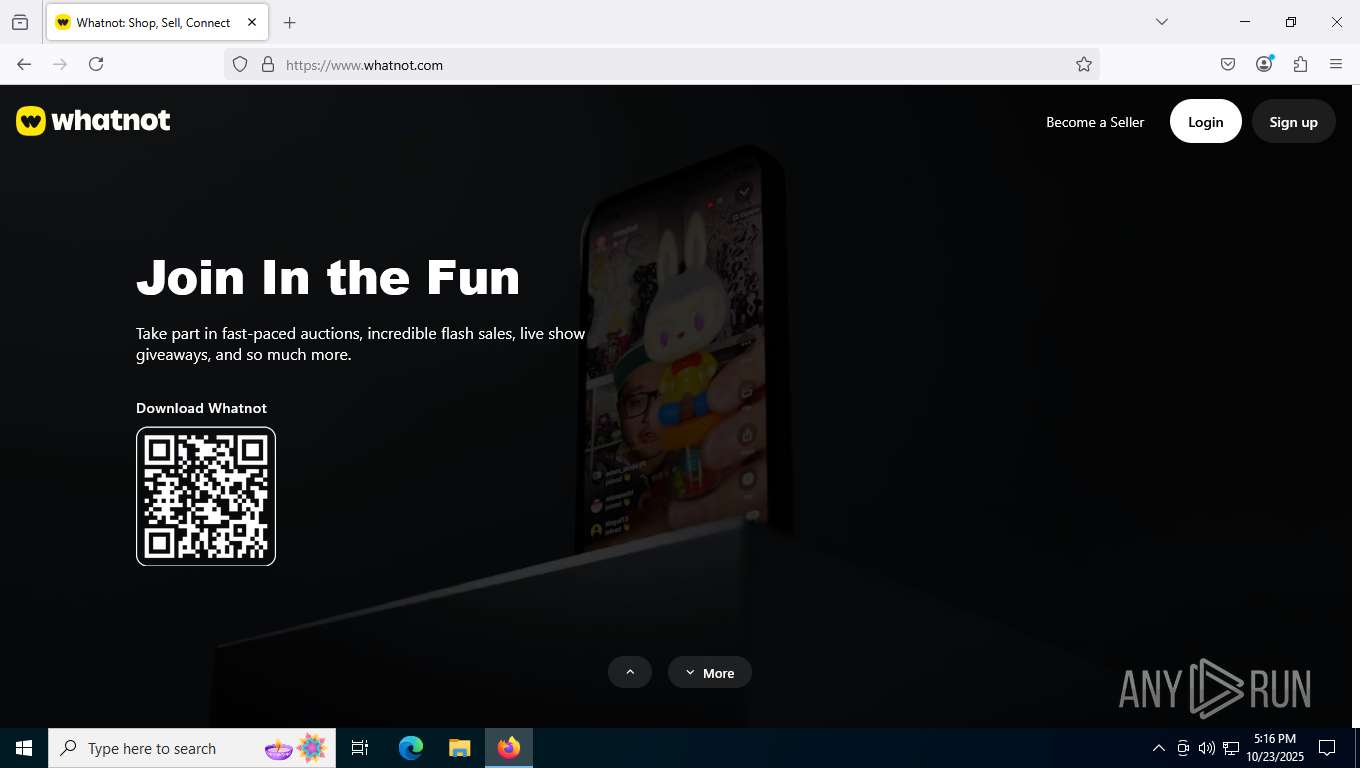Go back using the browser back arrow
This screenshot has height=768, width=1360.
tap(24, 64)
